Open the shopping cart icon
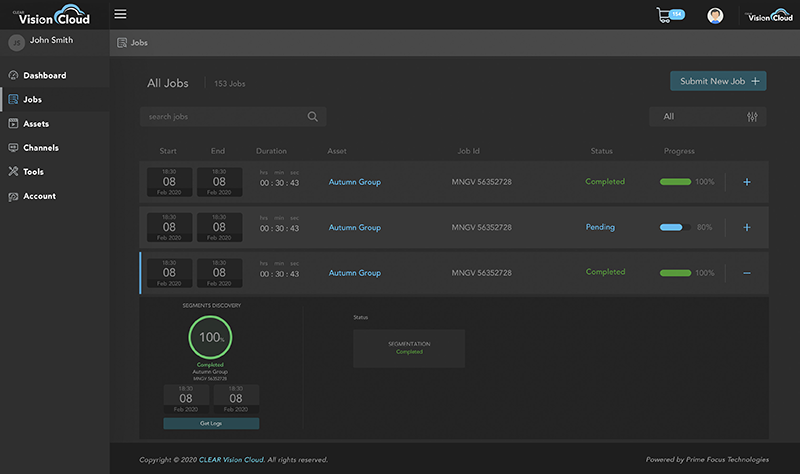Viewport: 800px width, 474px height. click(663, 15)
